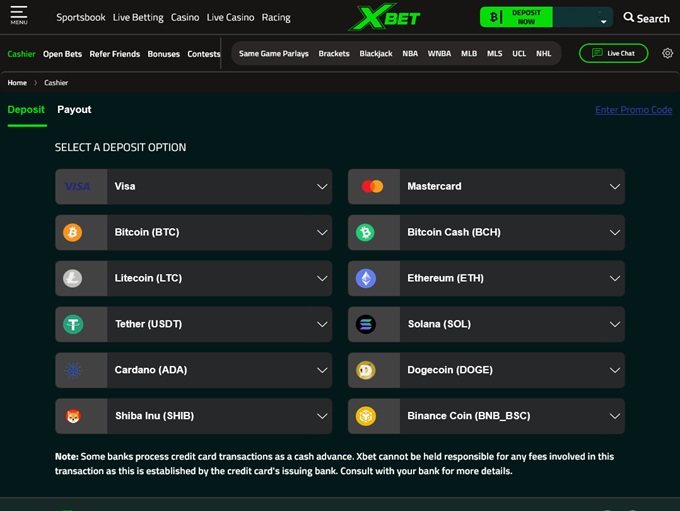This screenshot has width=680, height=511.
Task: Open the Live Casino menu item
Action: [x=230, y=17]
